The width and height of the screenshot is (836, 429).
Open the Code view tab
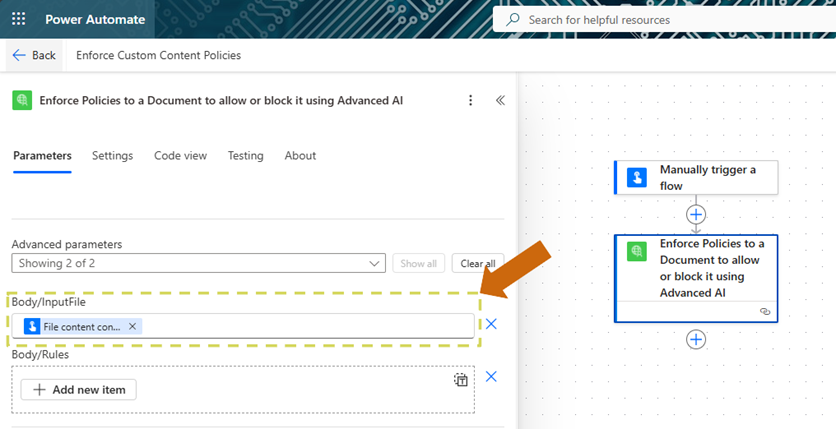click(180, 156)
